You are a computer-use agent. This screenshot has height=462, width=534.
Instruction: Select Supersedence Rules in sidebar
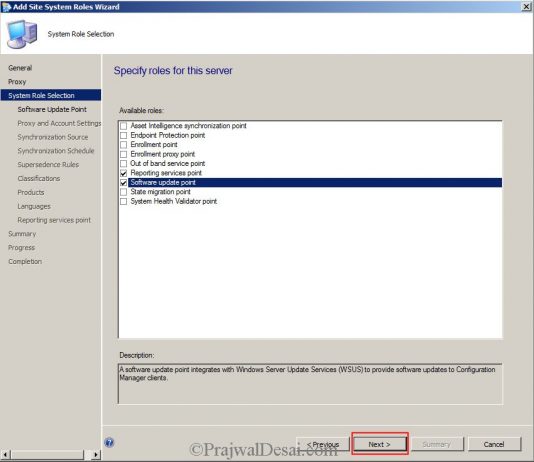tap(48, 164)
